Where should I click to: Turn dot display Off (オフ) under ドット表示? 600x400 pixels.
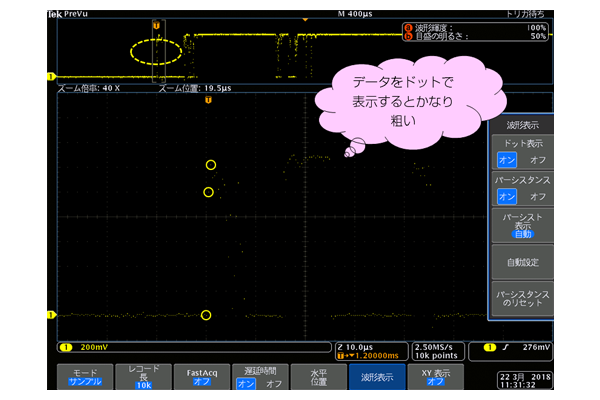[538, 160]
